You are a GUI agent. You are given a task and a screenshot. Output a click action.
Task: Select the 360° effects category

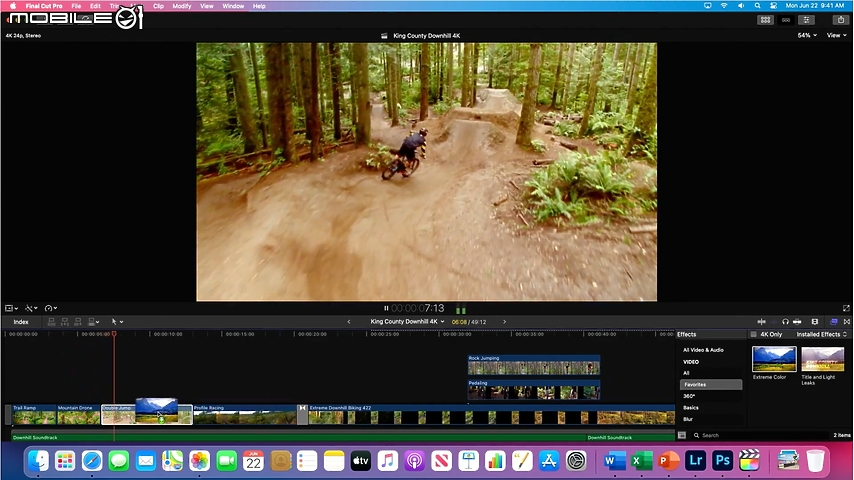coord(689,396)
